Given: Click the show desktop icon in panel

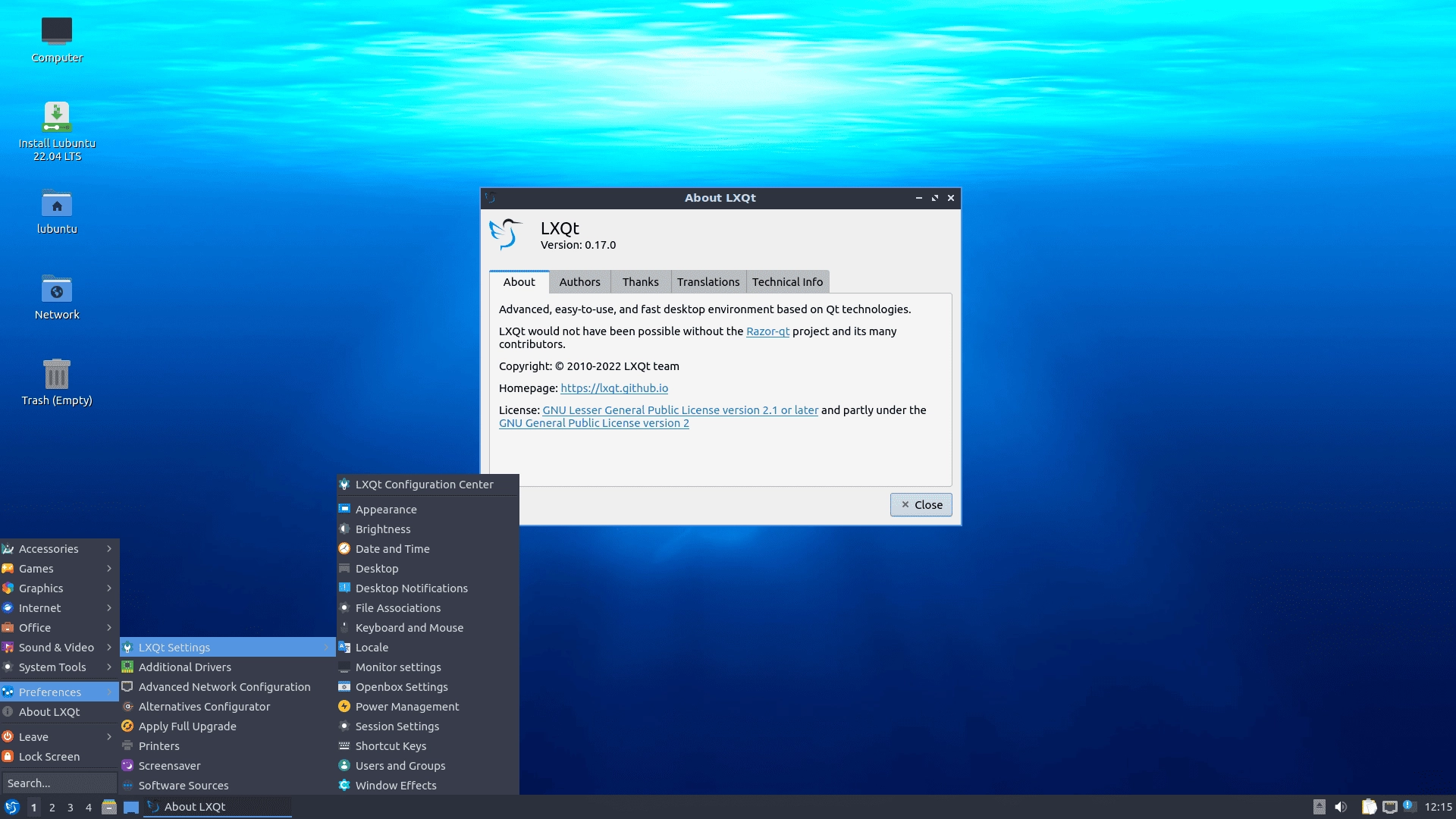Looking at the screenshot, I should point(131,807).
